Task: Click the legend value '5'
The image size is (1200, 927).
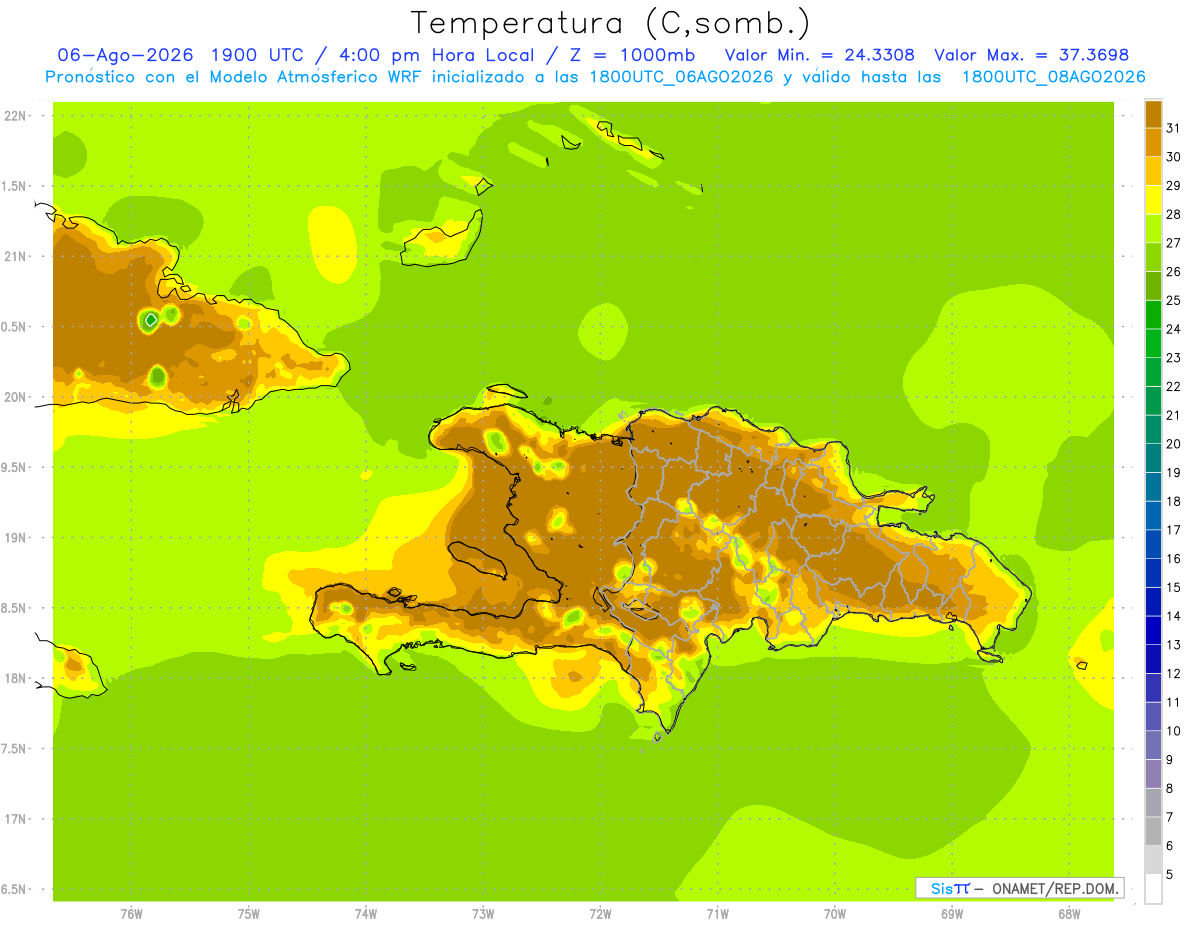Action: (1170, 874)
